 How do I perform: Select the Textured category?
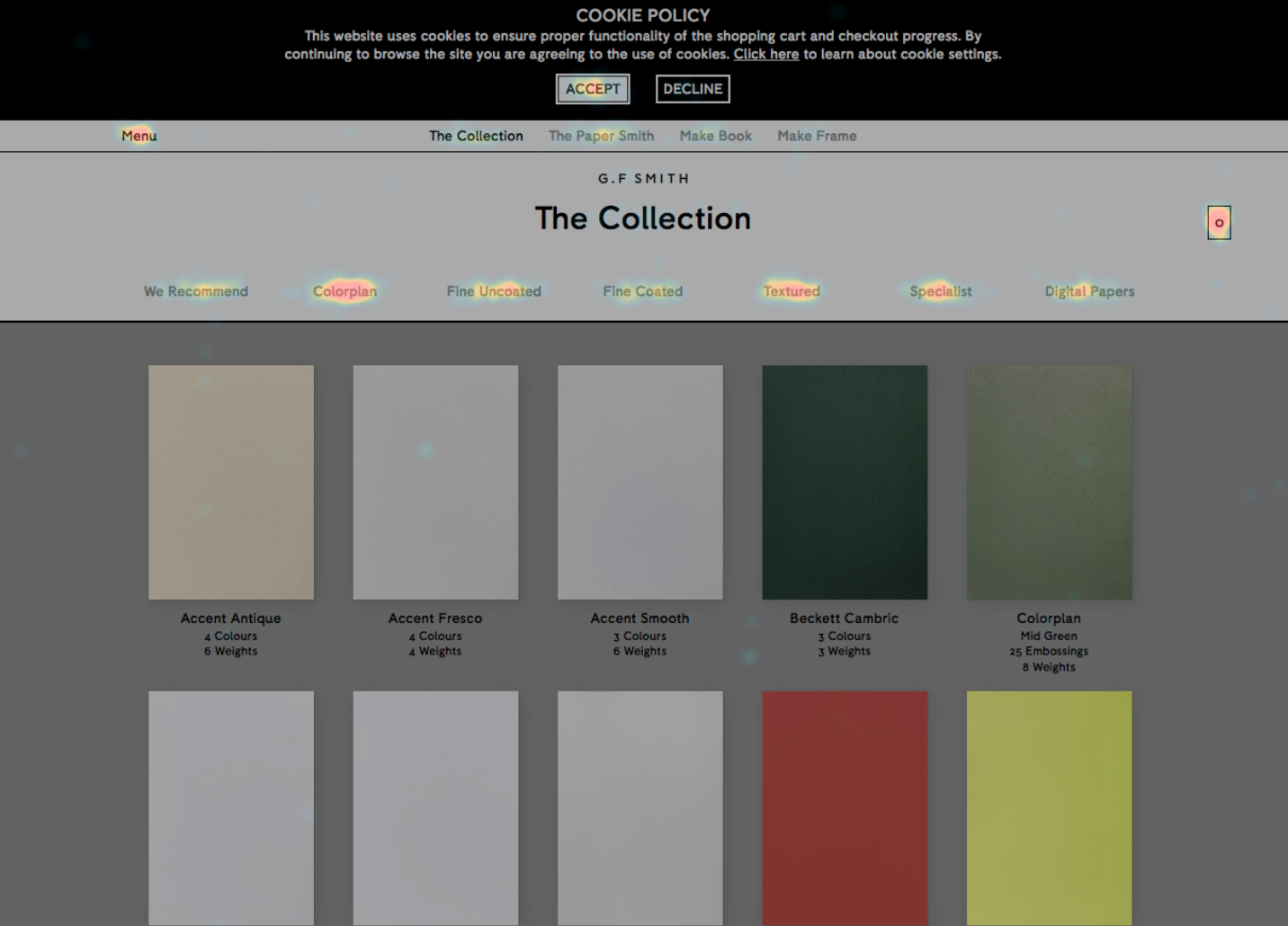[792, 291]
